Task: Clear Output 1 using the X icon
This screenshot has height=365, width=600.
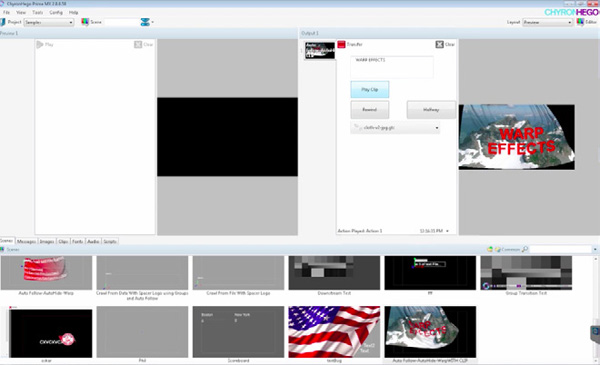Action: (440, 44)
